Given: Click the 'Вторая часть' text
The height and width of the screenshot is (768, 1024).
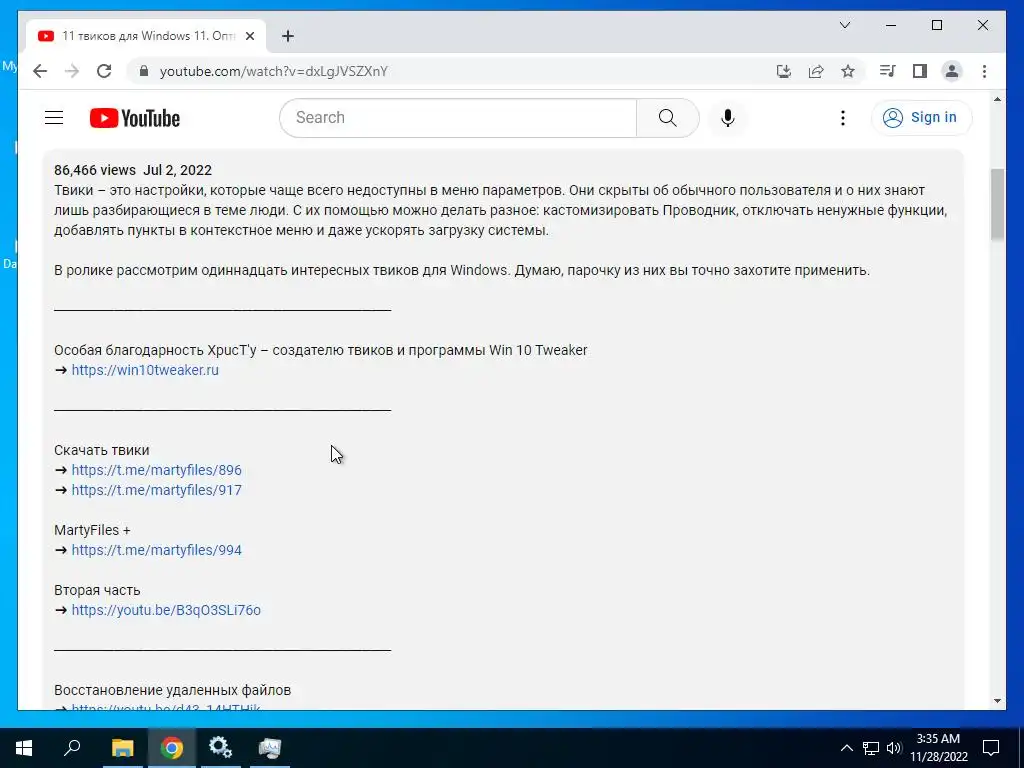Looking at the screenshot, I should [x=97, y=590].
